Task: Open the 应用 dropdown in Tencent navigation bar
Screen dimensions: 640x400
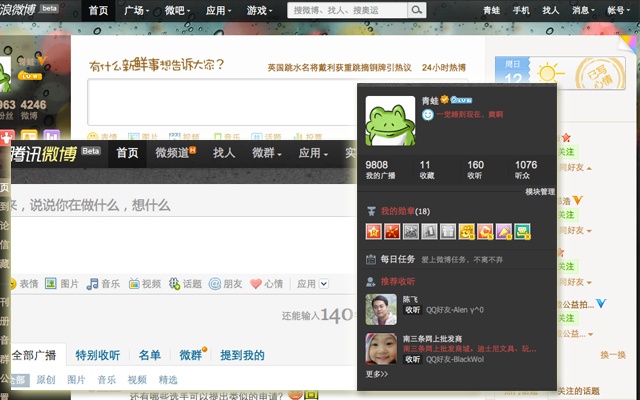Action: point(313,153)
